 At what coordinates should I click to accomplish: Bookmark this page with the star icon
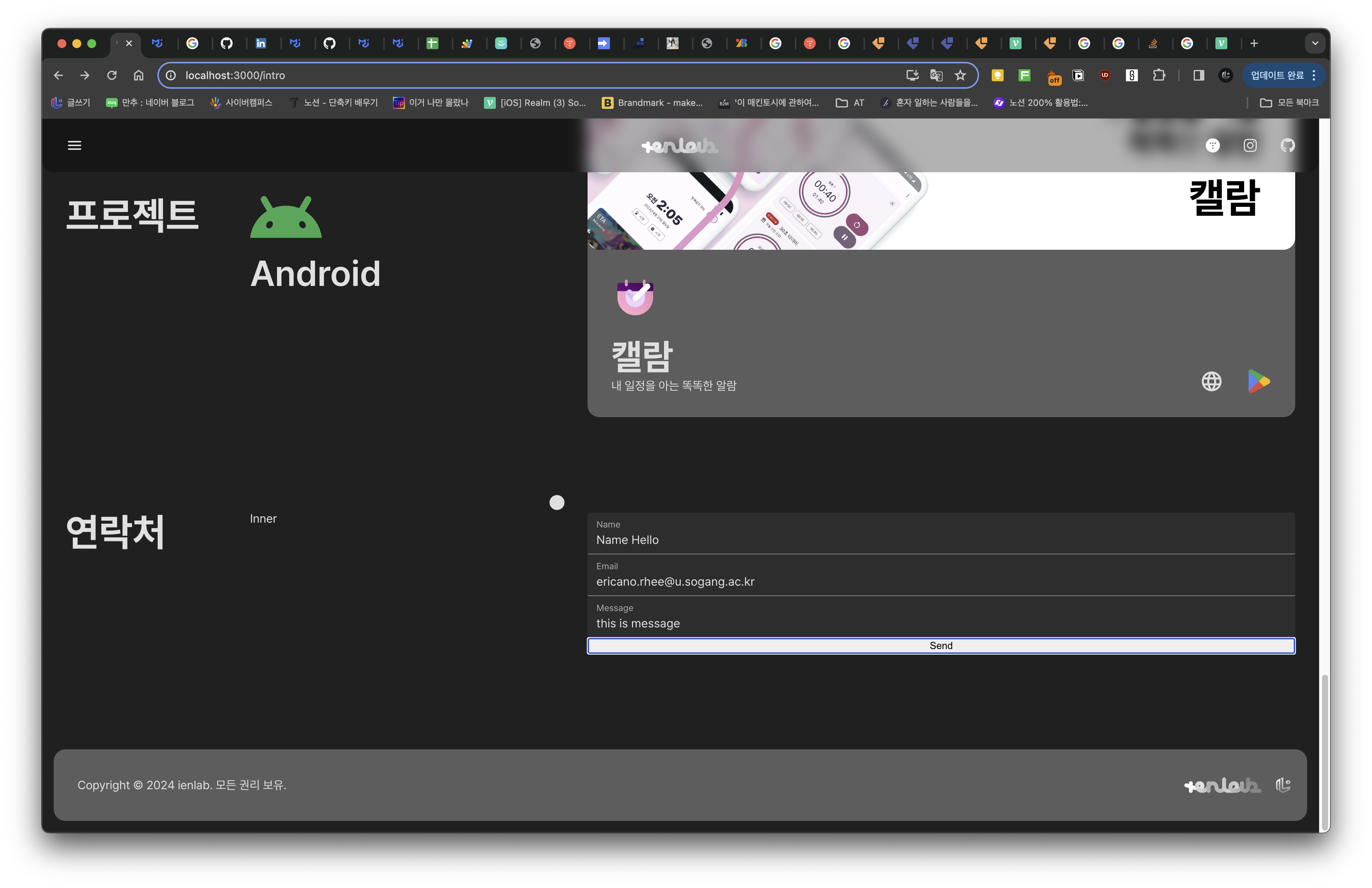click(x=960, y=75)
